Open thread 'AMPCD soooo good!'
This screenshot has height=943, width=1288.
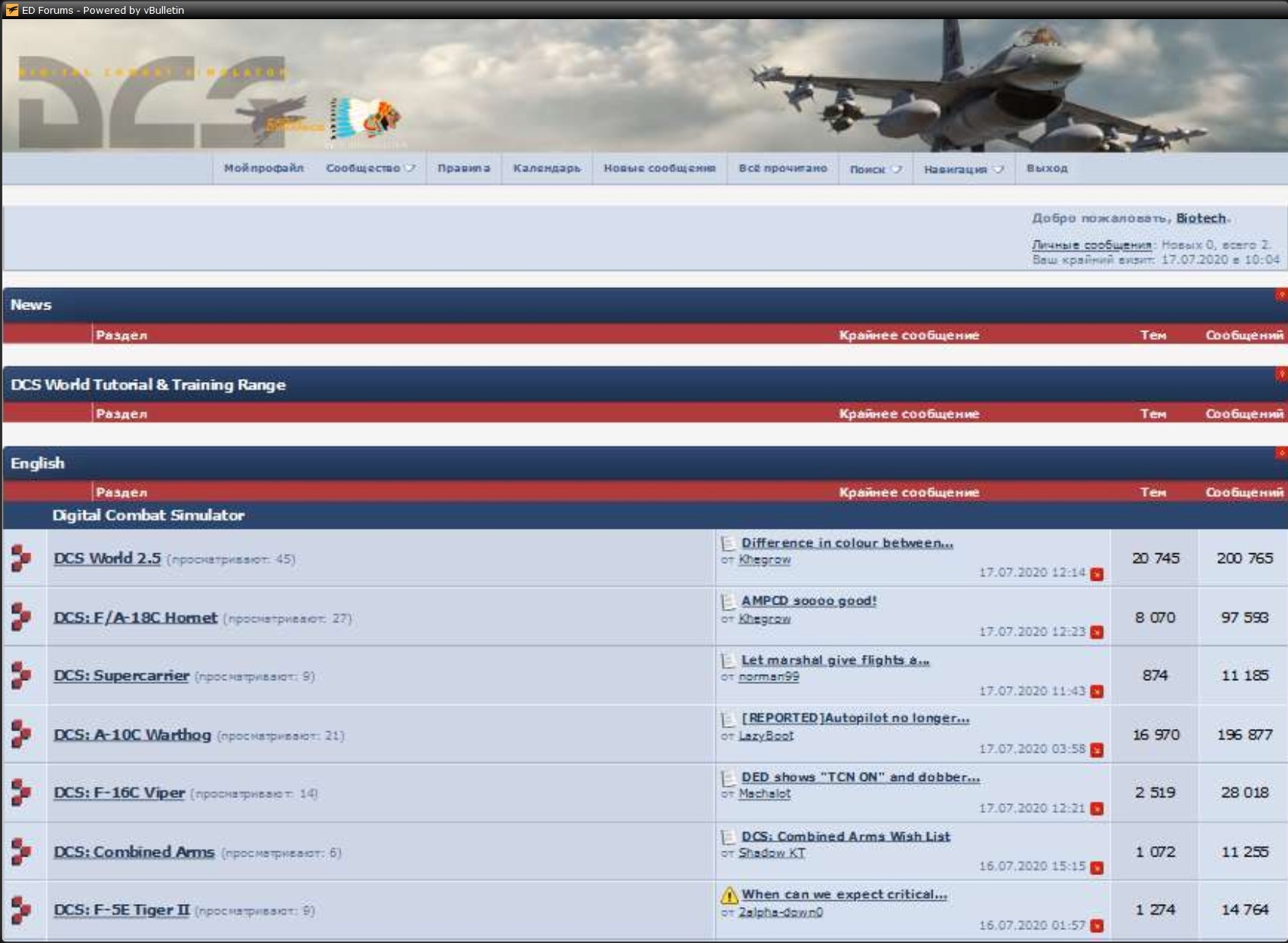pos(809,601)
